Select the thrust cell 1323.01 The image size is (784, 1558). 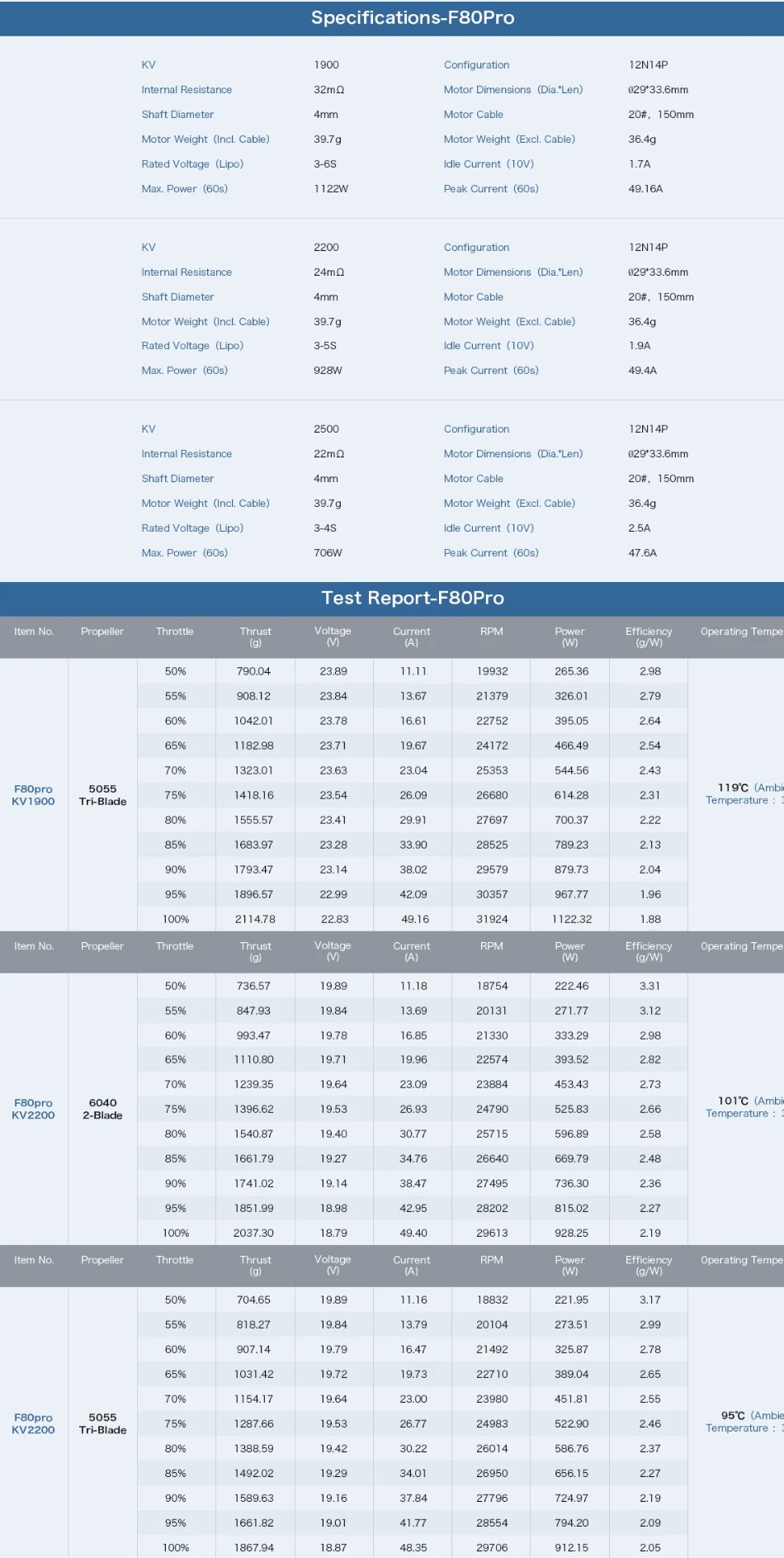tap(254, 770)
